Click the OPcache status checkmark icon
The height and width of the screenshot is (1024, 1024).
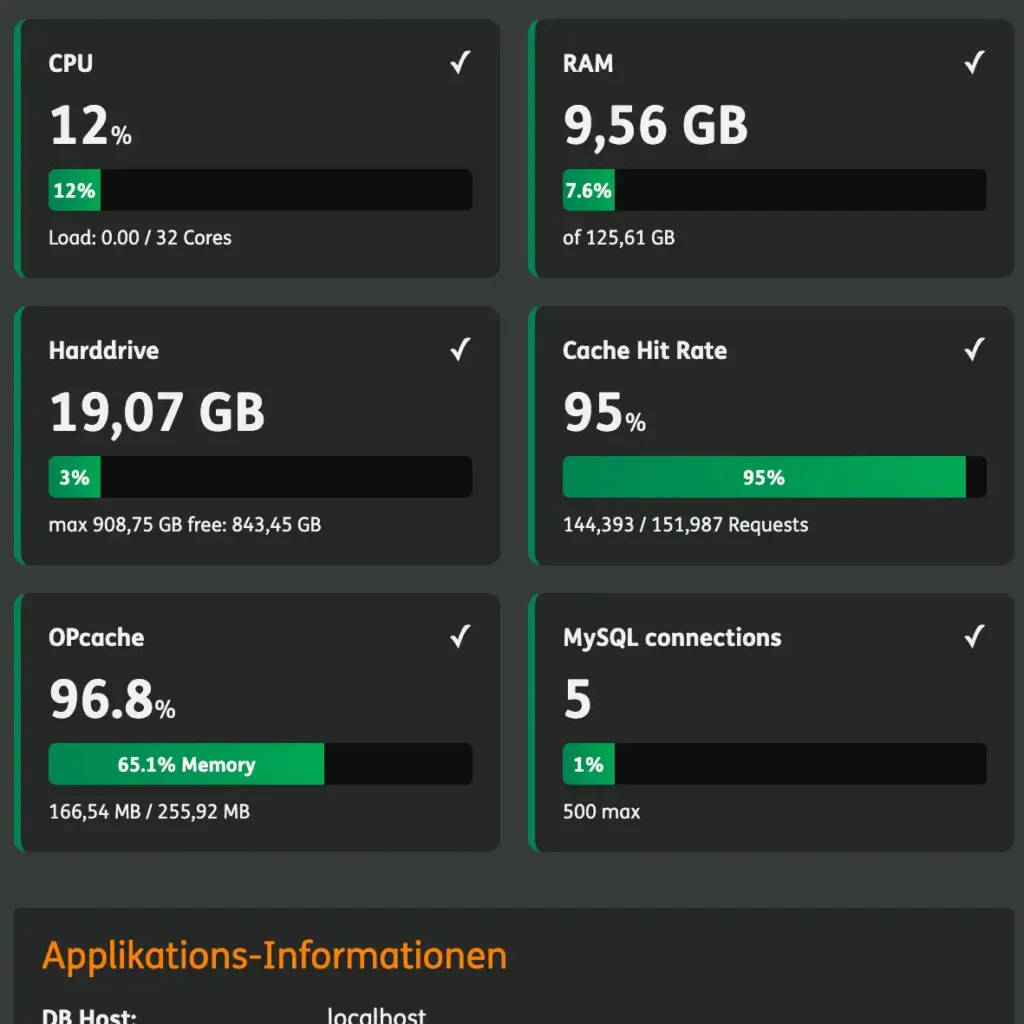(460, 637)
